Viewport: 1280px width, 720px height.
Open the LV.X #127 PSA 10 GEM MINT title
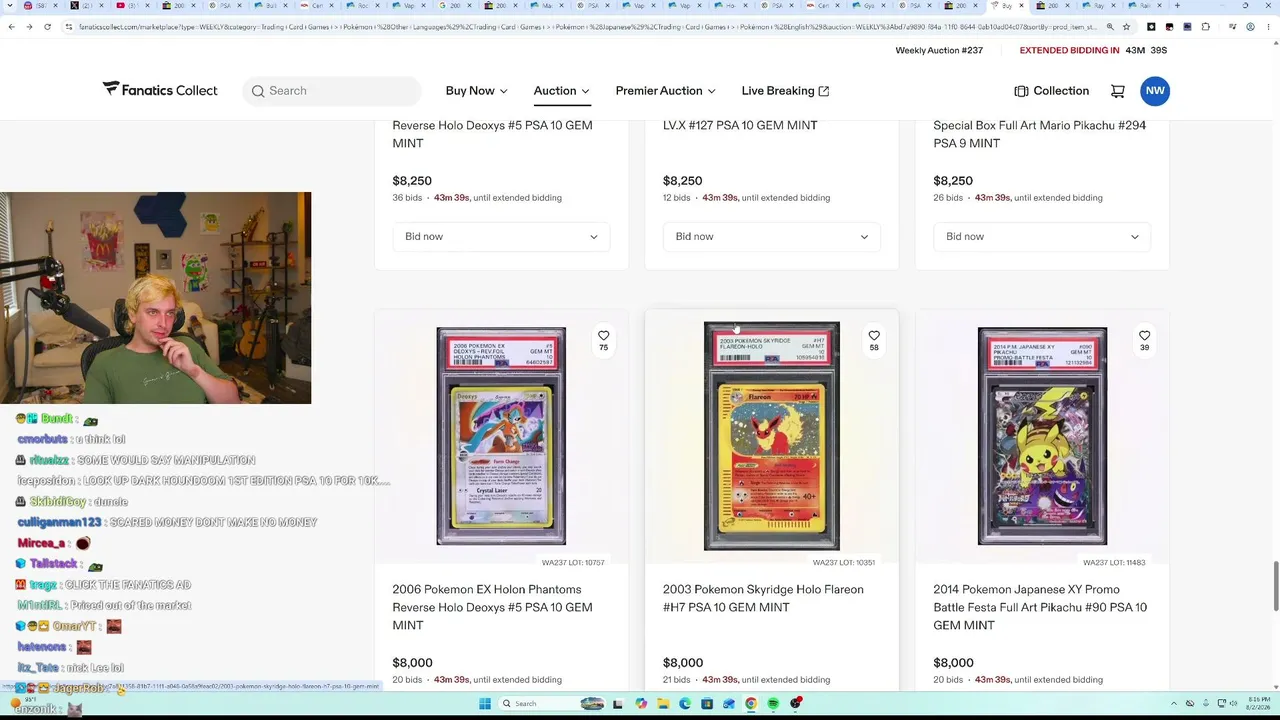[740, 125]
